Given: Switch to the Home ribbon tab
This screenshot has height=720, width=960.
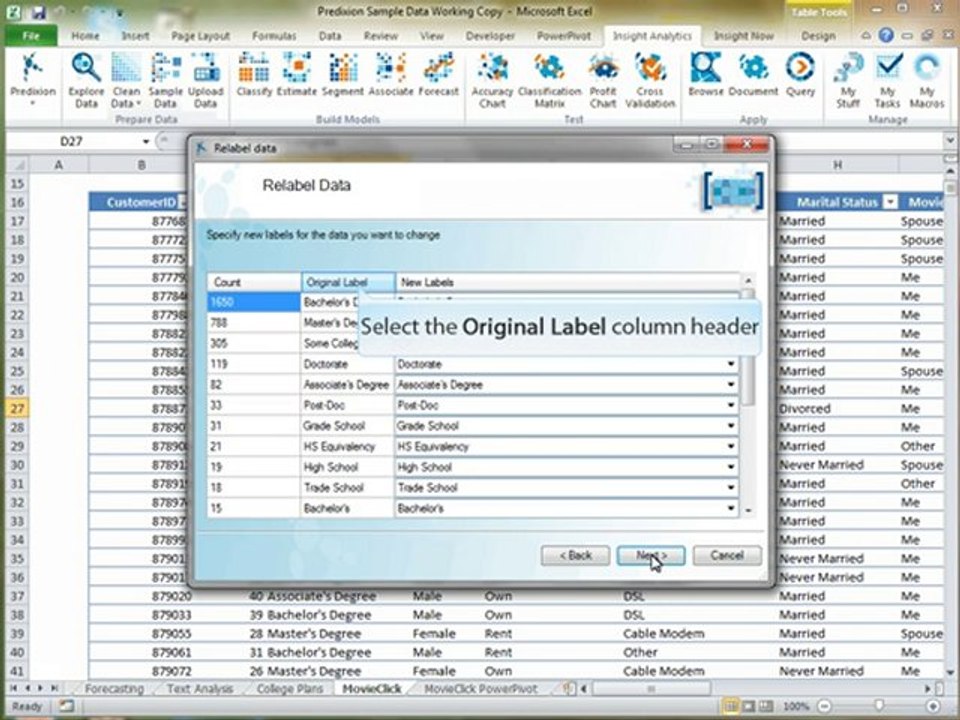Looking at the screenshot, I should pos(85,36).
